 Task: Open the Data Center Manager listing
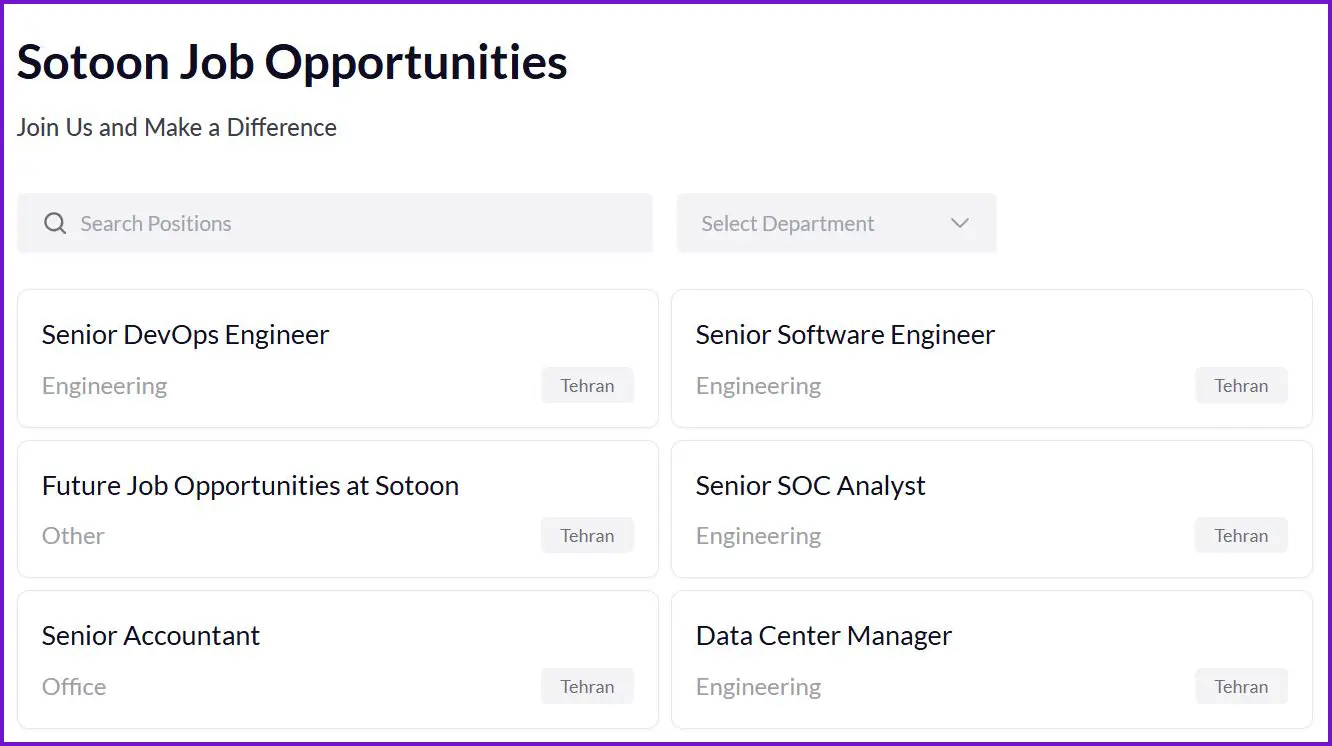tap(823, 636)
